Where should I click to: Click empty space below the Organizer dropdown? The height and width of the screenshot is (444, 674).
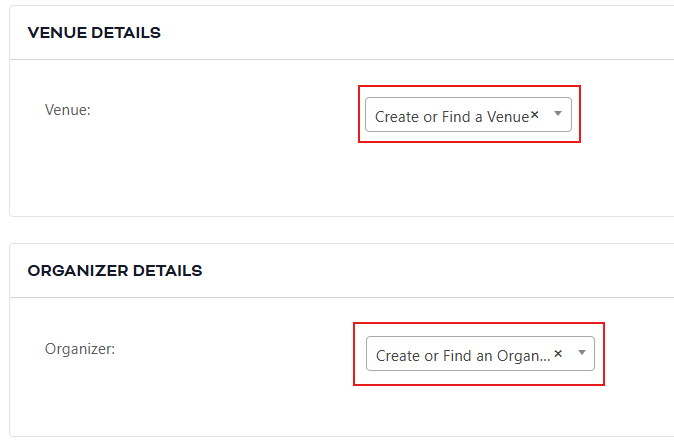click(480, 410)
